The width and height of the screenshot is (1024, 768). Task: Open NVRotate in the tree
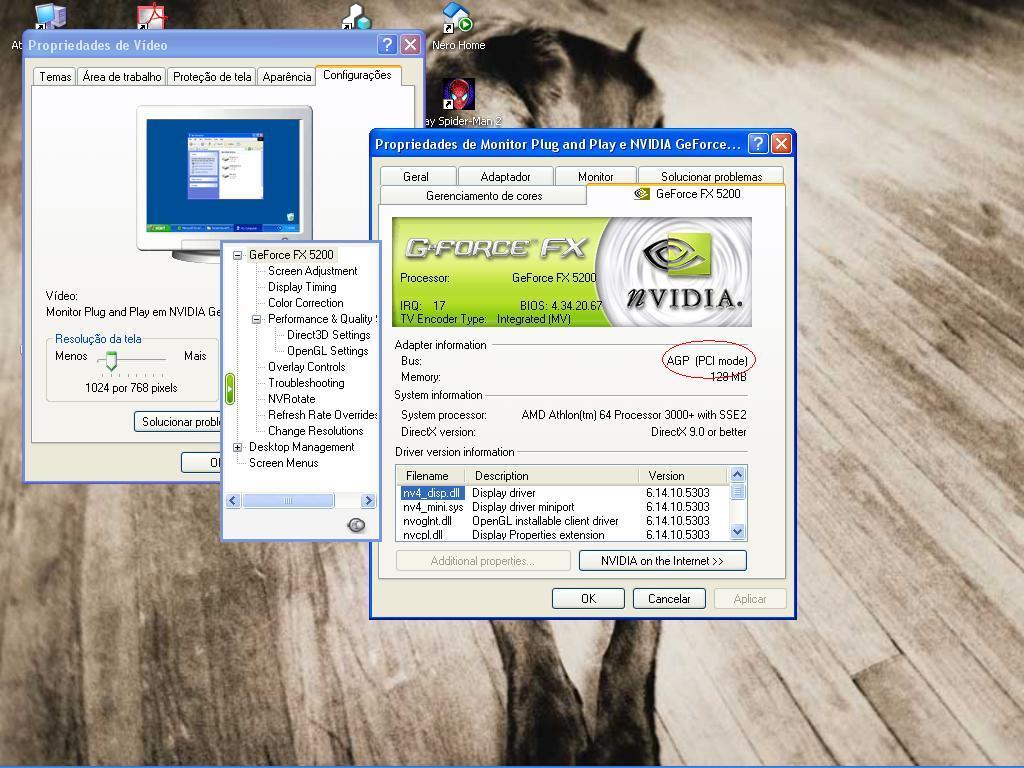[x=291, y=399]
